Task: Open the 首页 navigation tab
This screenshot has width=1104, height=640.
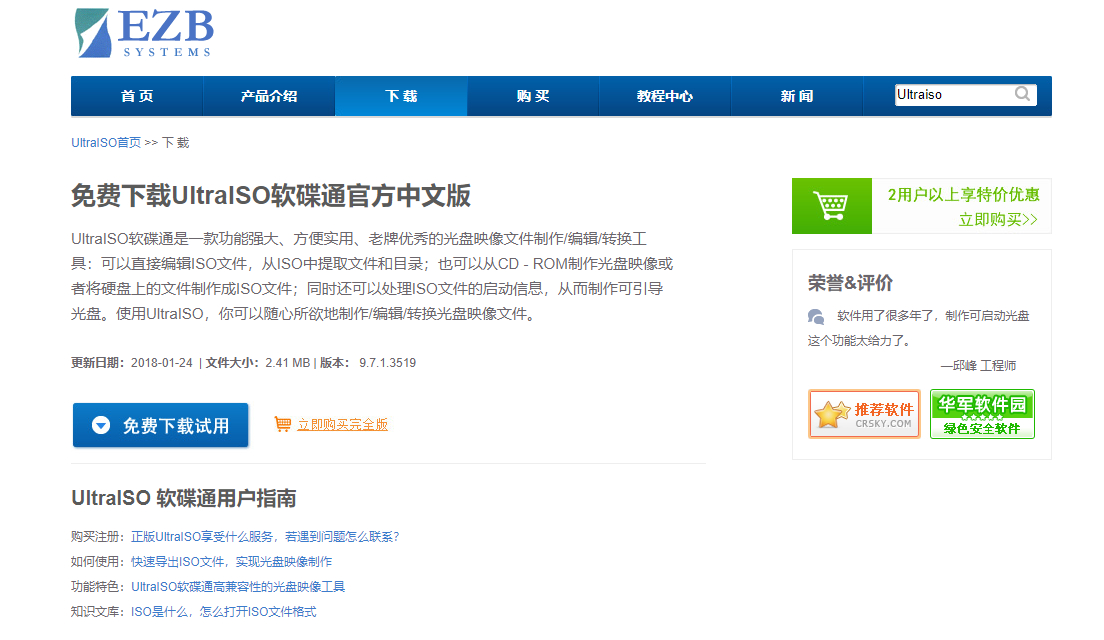Action: pyautogui.click(x=137, y=96)
